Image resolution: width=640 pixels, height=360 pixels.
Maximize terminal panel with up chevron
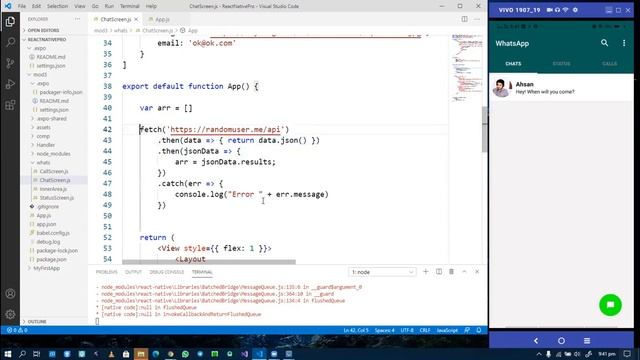[x=464, y=272]
